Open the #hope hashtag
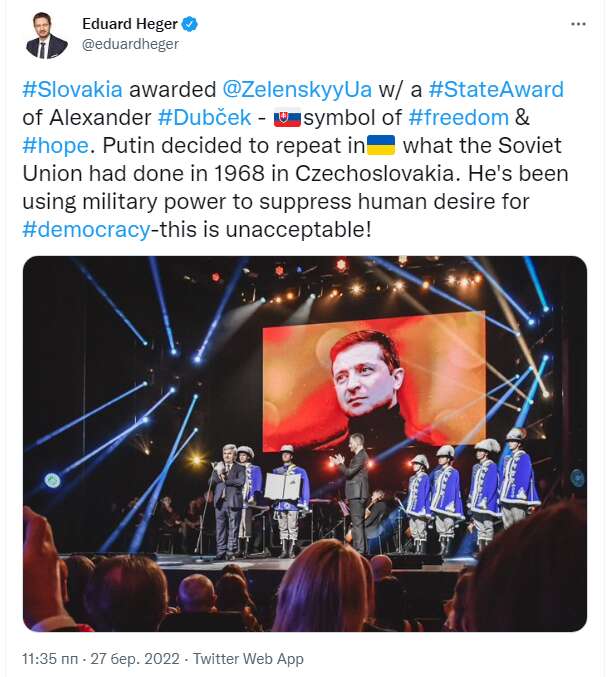This screenshot has width=610, height=677. pyautogui.click(x=55, y=144)
